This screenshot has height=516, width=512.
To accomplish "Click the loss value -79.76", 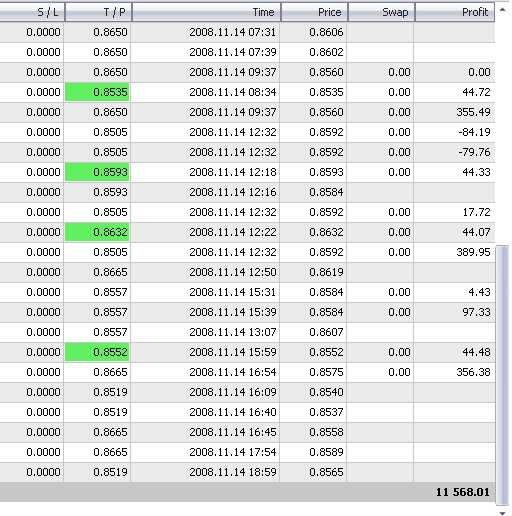I will [x=474, y=152].
